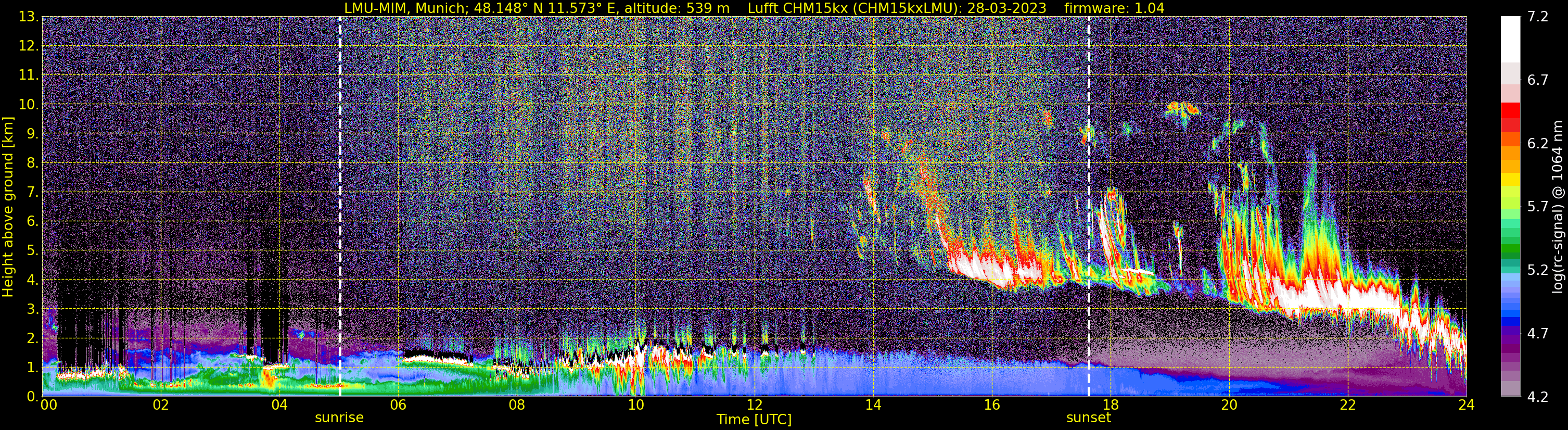Click the 12 tick on the time axis
This screenshot has width=1568, height=430.
[754, 406]
